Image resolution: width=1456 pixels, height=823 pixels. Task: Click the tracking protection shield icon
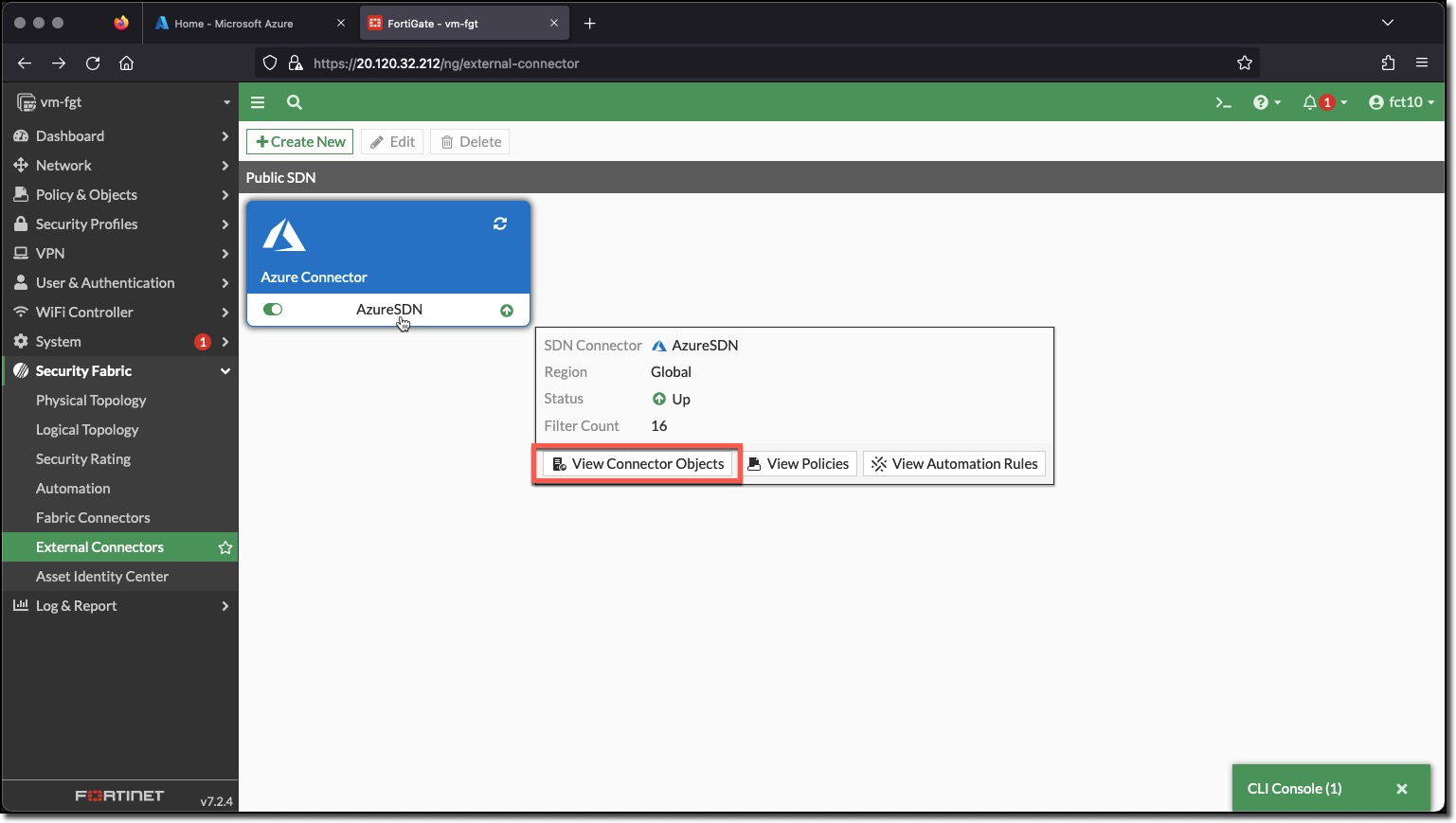tap(270, 63)
